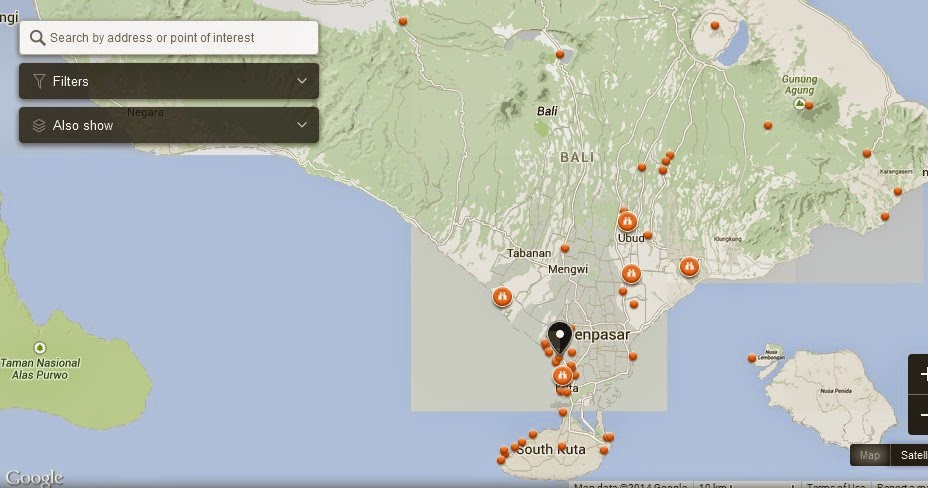Select the orange dot west of Gunung Agung
928x488 pixels.
click(x=768, y=125)
